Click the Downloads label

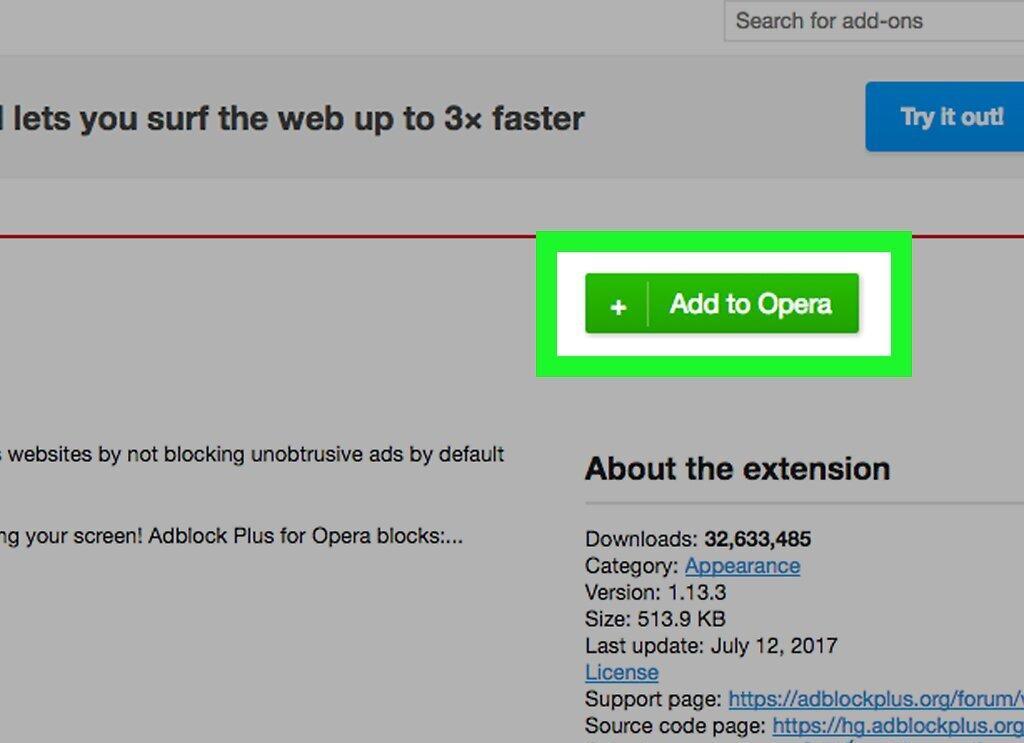[641, 539]
